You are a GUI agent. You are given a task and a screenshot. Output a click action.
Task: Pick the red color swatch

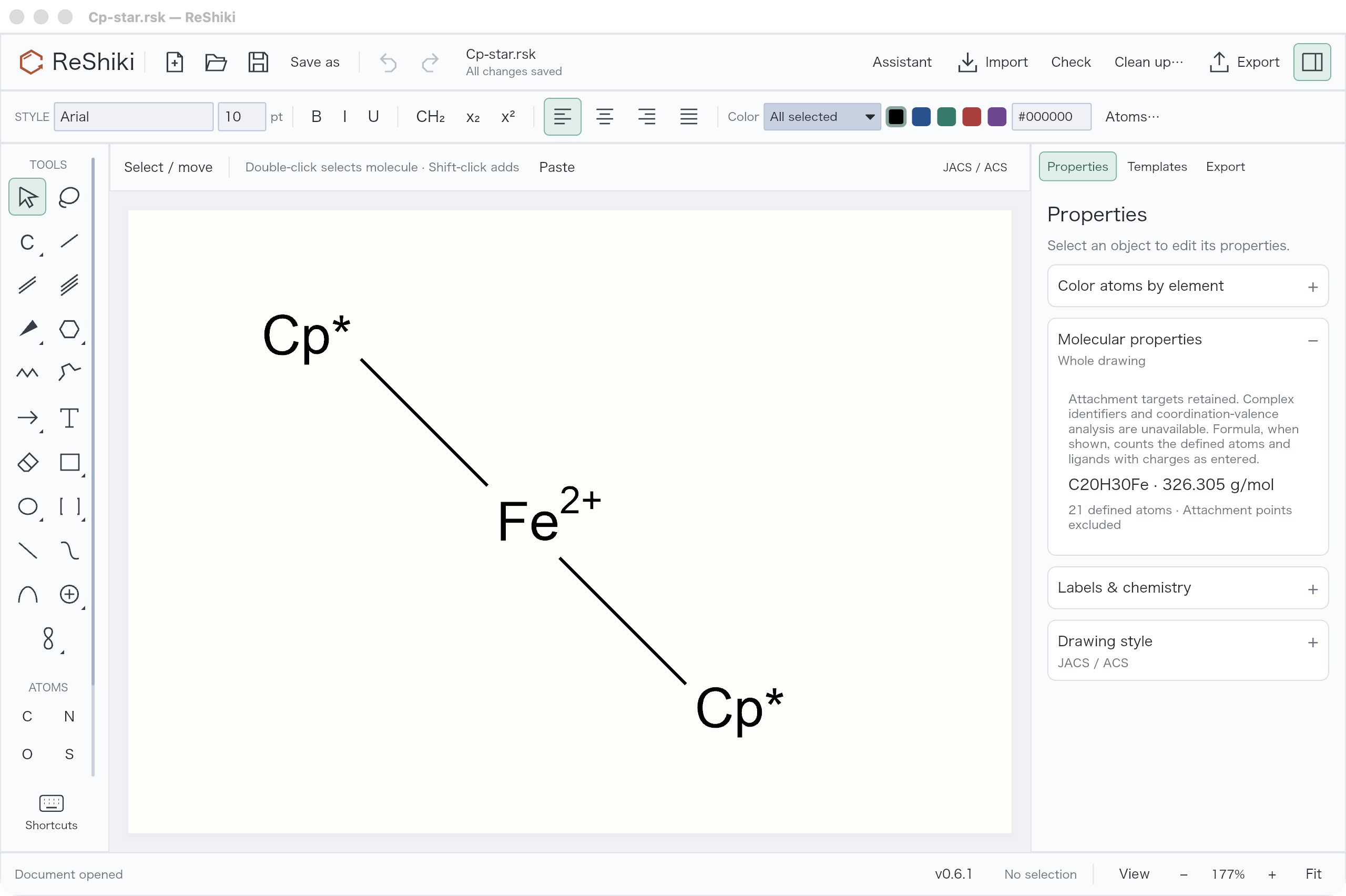point(971,117)
